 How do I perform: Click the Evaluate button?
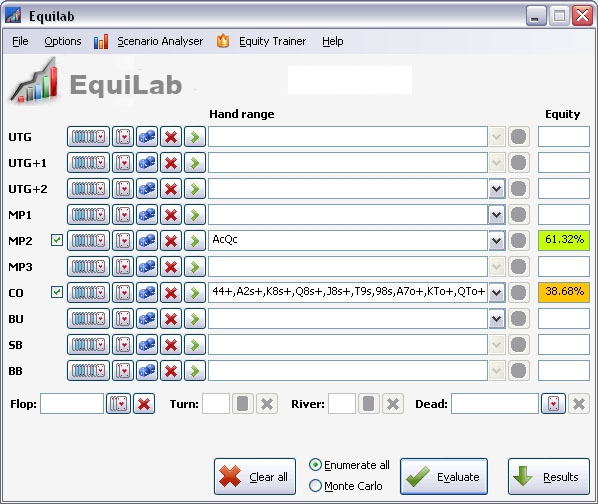(444, 477)
